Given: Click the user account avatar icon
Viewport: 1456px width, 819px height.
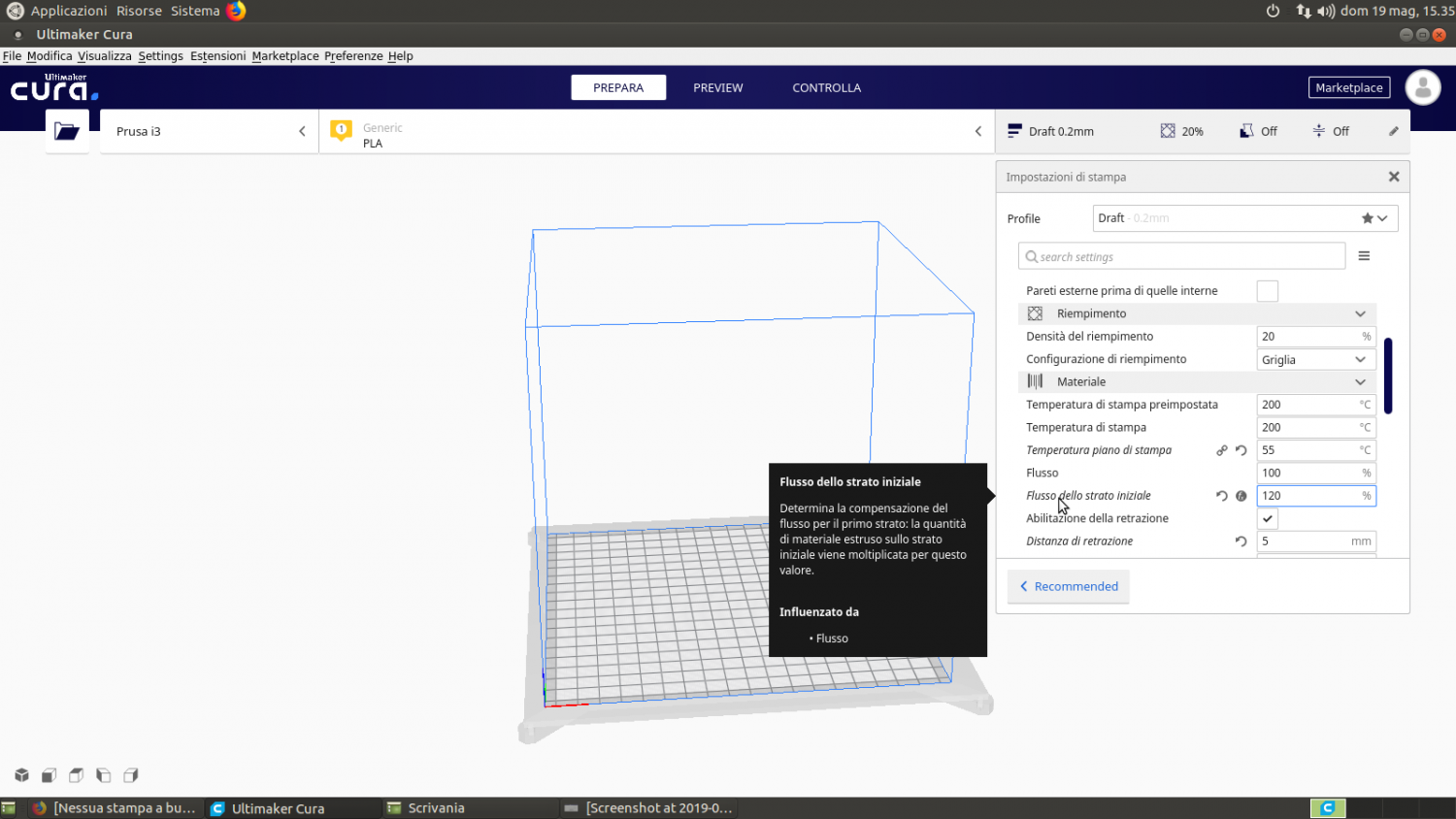Looking at the screenshot, I should click(1423, 87).
